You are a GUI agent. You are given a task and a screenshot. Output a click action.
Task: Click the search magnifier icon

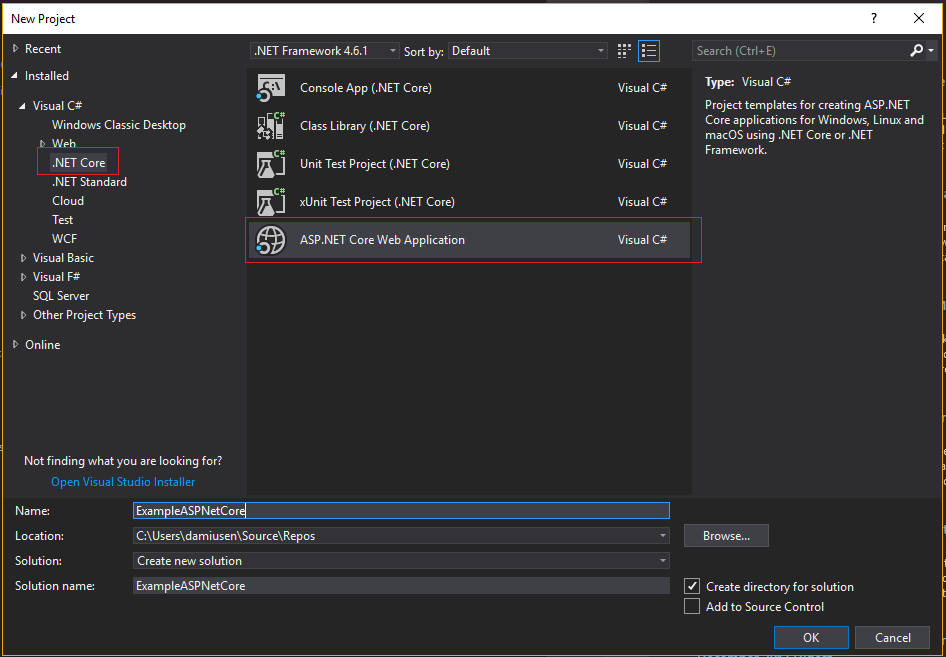(916, 50)
